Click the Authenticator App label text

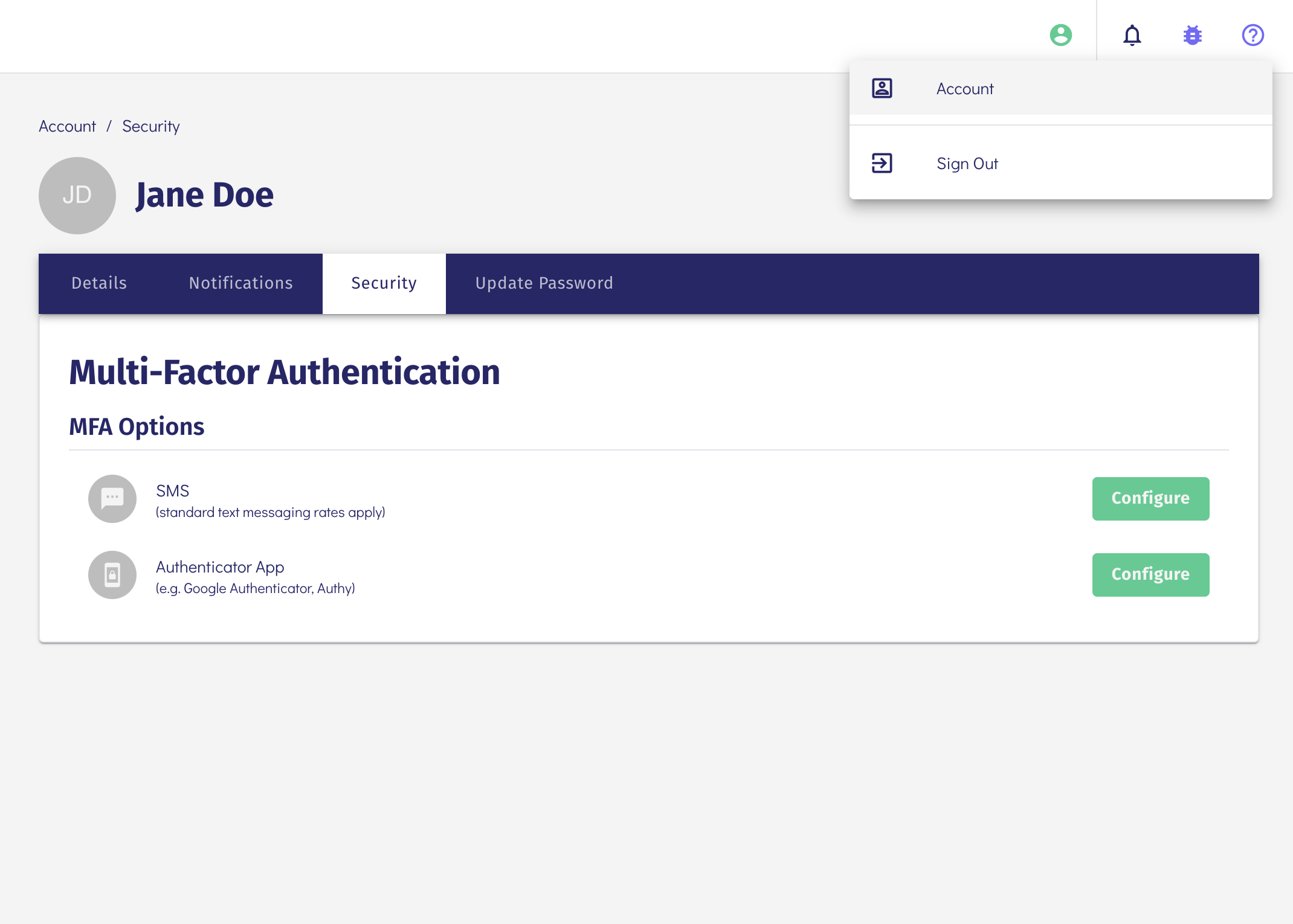click(x=220, y=567)
